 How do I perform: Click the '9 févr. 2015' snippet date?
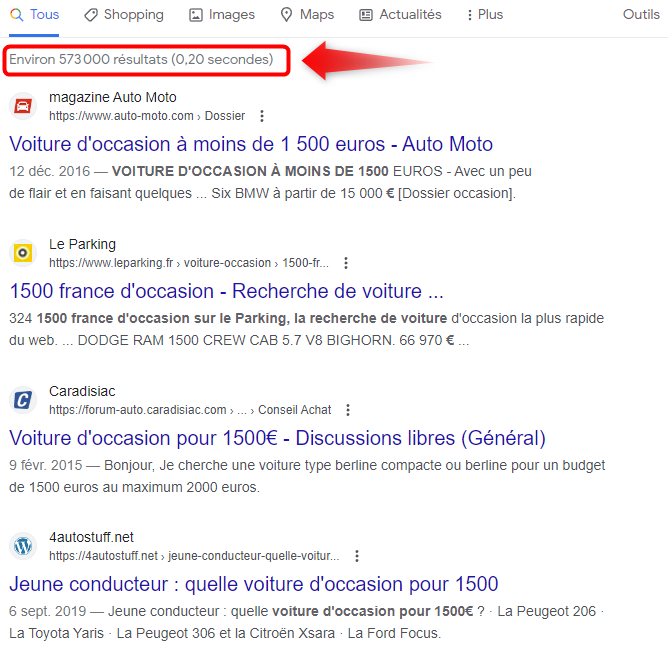(46, 465)
